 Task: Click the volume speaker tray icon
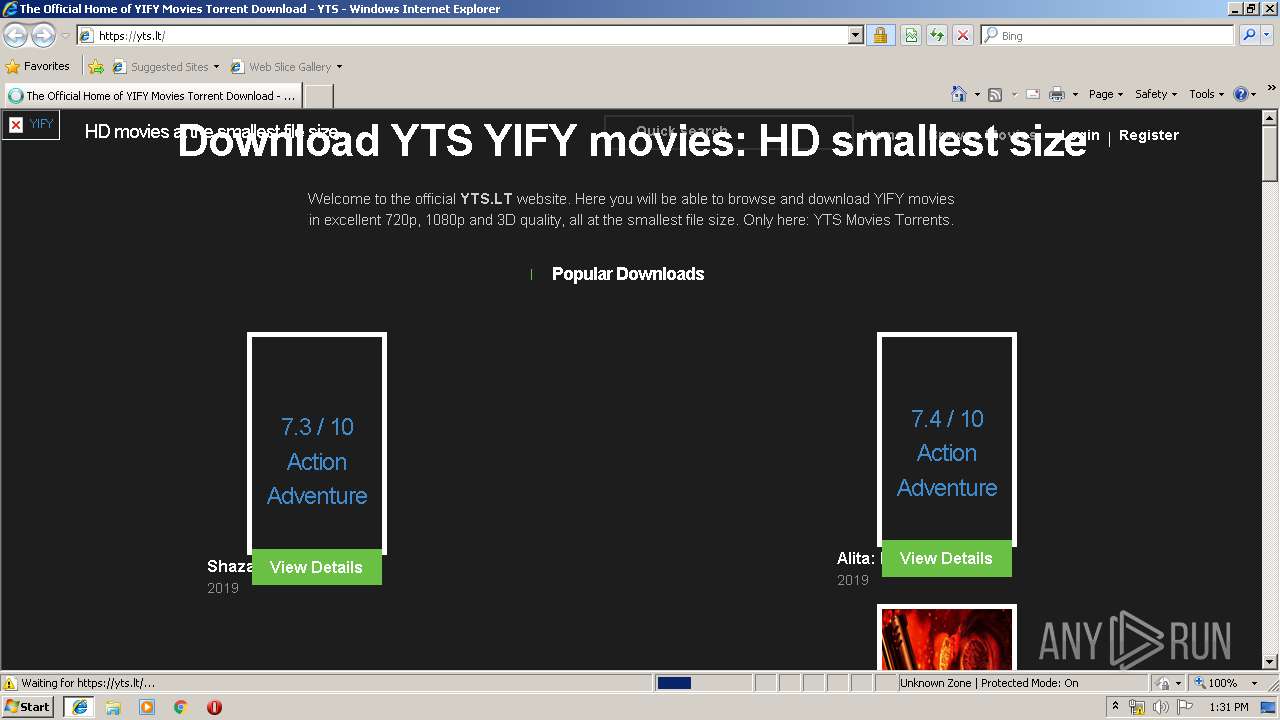(1161, 707)
